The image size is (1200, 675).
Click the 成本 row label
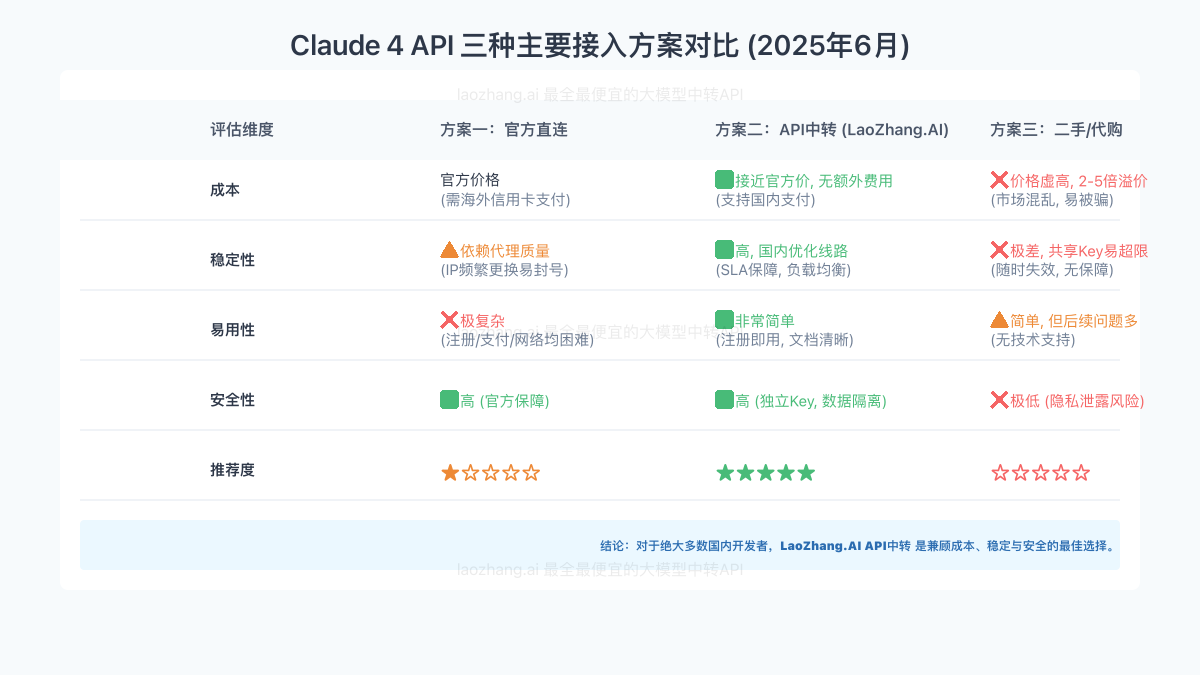(x=225, y=190)
